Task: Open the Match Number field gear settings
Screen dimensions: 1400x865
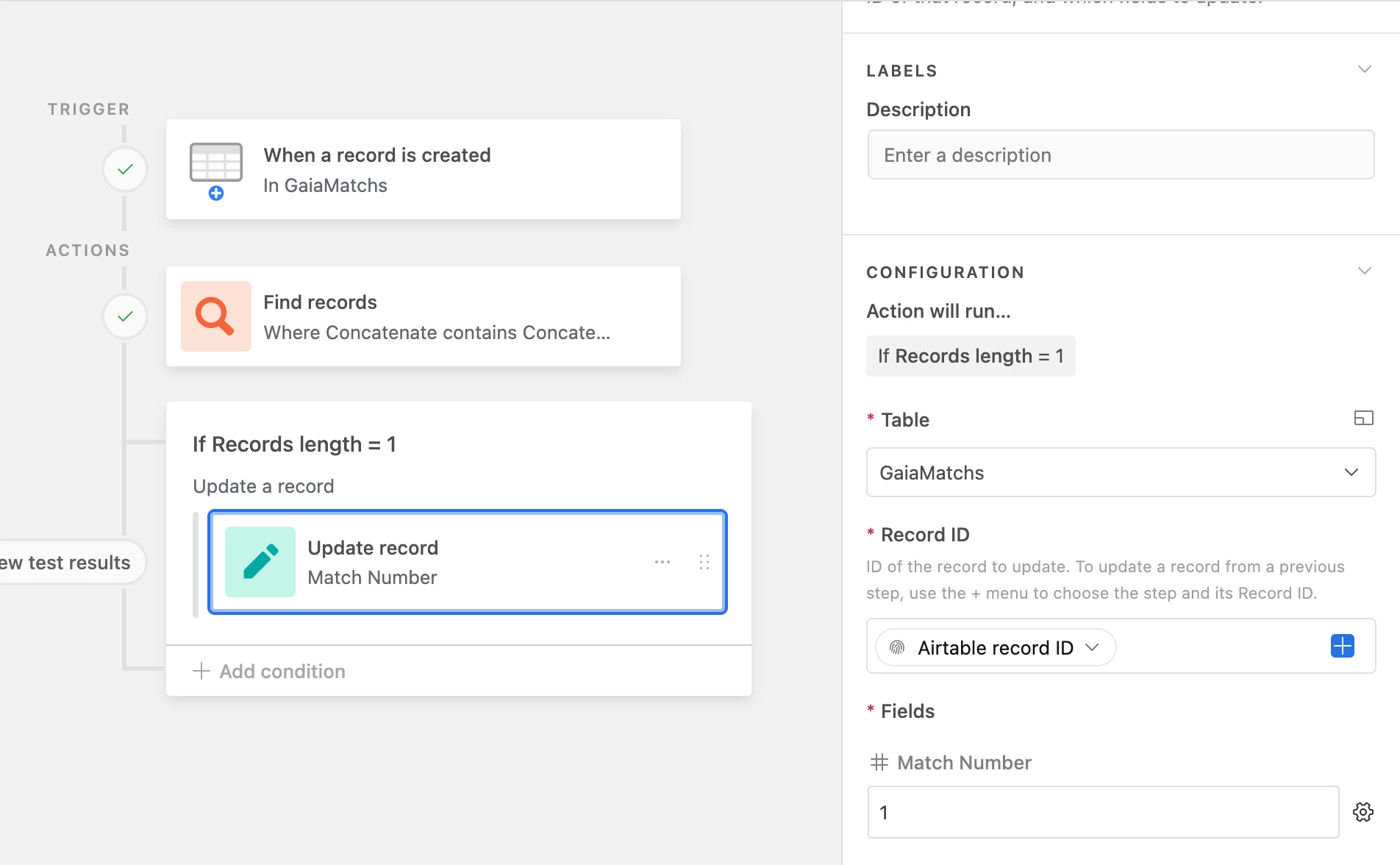Action: [1363, 812]
